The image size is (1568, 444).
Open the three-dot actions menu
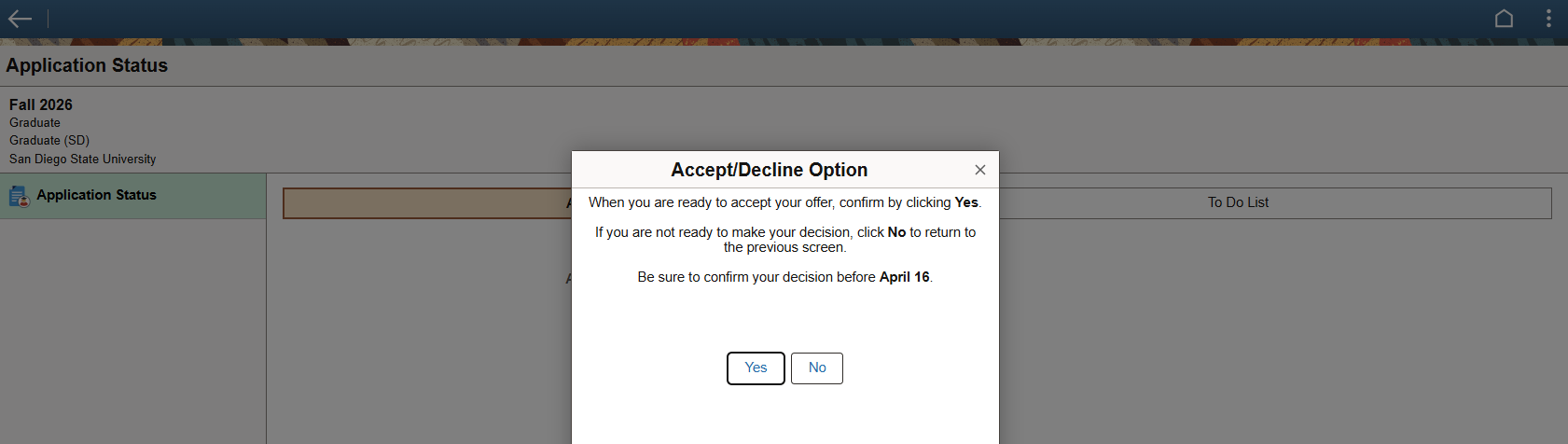1548,19
